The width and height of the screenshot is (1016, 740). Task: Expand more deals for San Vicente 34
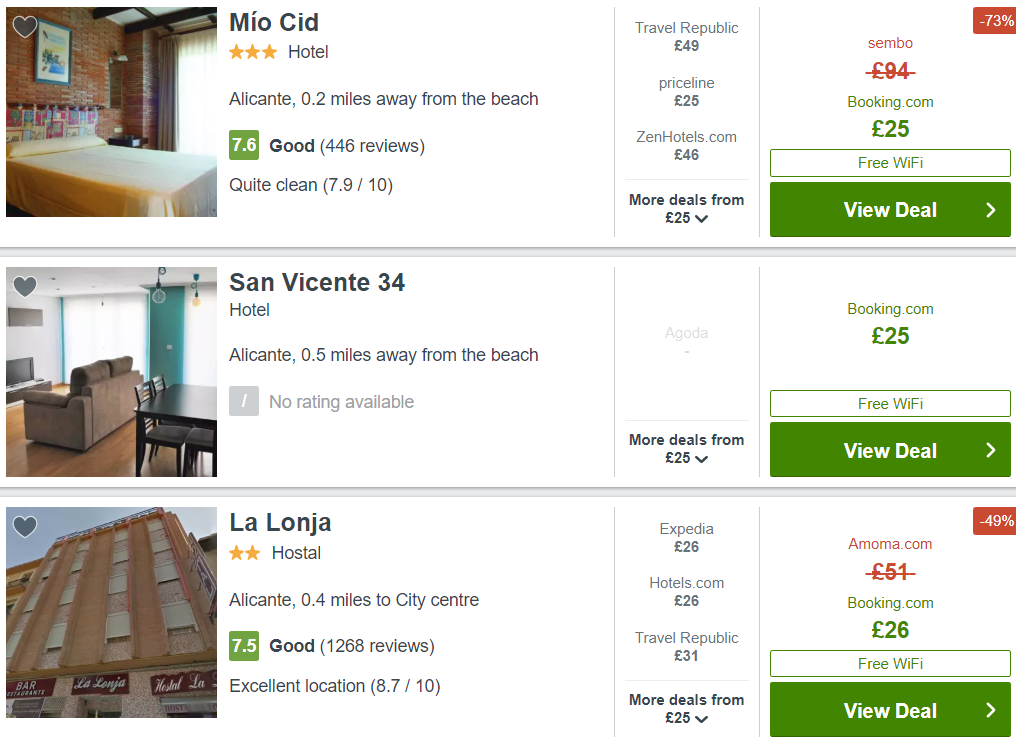[686, 448]
